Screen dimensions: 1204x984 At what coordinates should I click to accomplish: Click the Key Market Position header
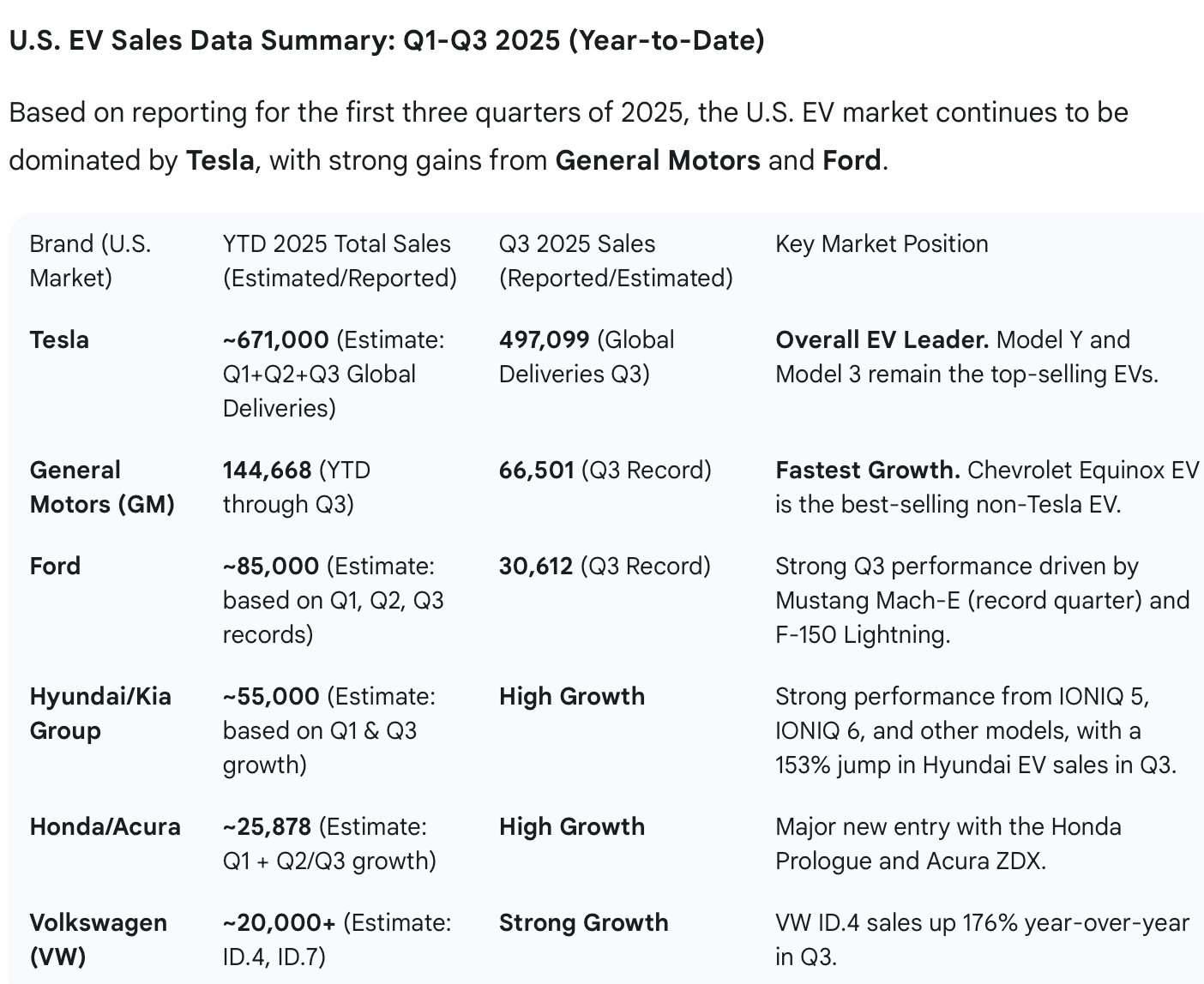(x=881, y=244)
